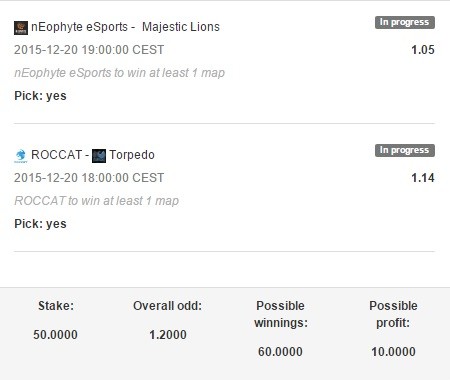Viewport: 450px width, 380px height.
Task: Select the ROCCAT team name
Action: coord(56,155)
